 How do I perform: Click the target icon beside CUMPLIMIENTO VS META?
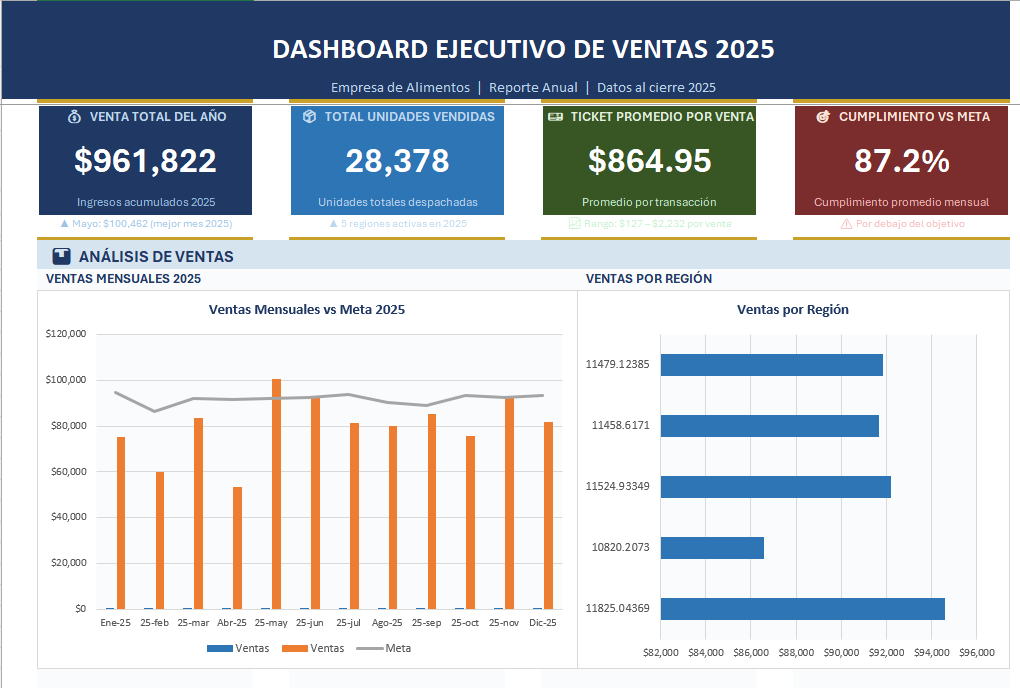[823, 117]
